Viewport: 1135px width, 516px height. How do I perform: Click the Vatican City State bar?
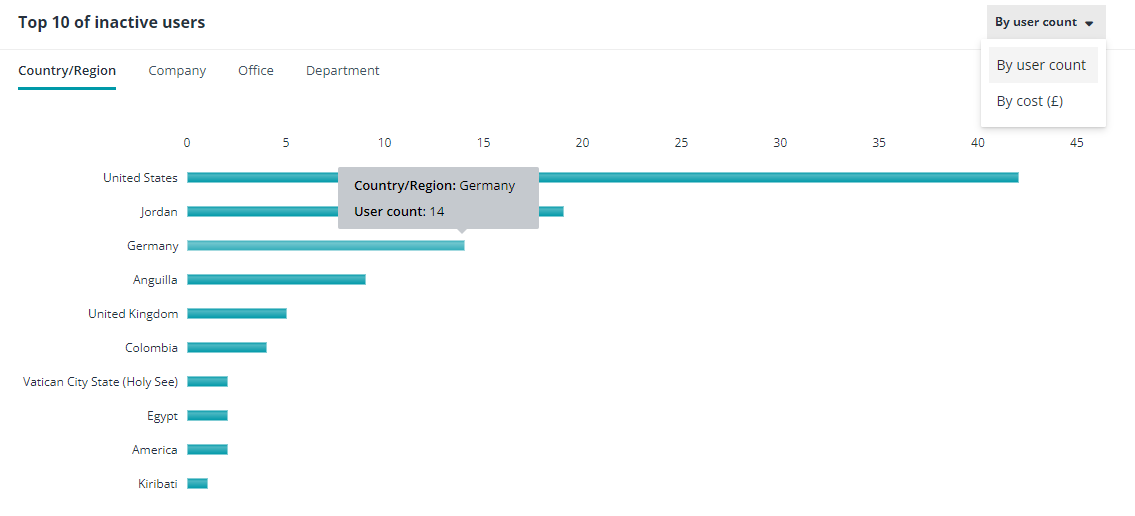[207, 382]
